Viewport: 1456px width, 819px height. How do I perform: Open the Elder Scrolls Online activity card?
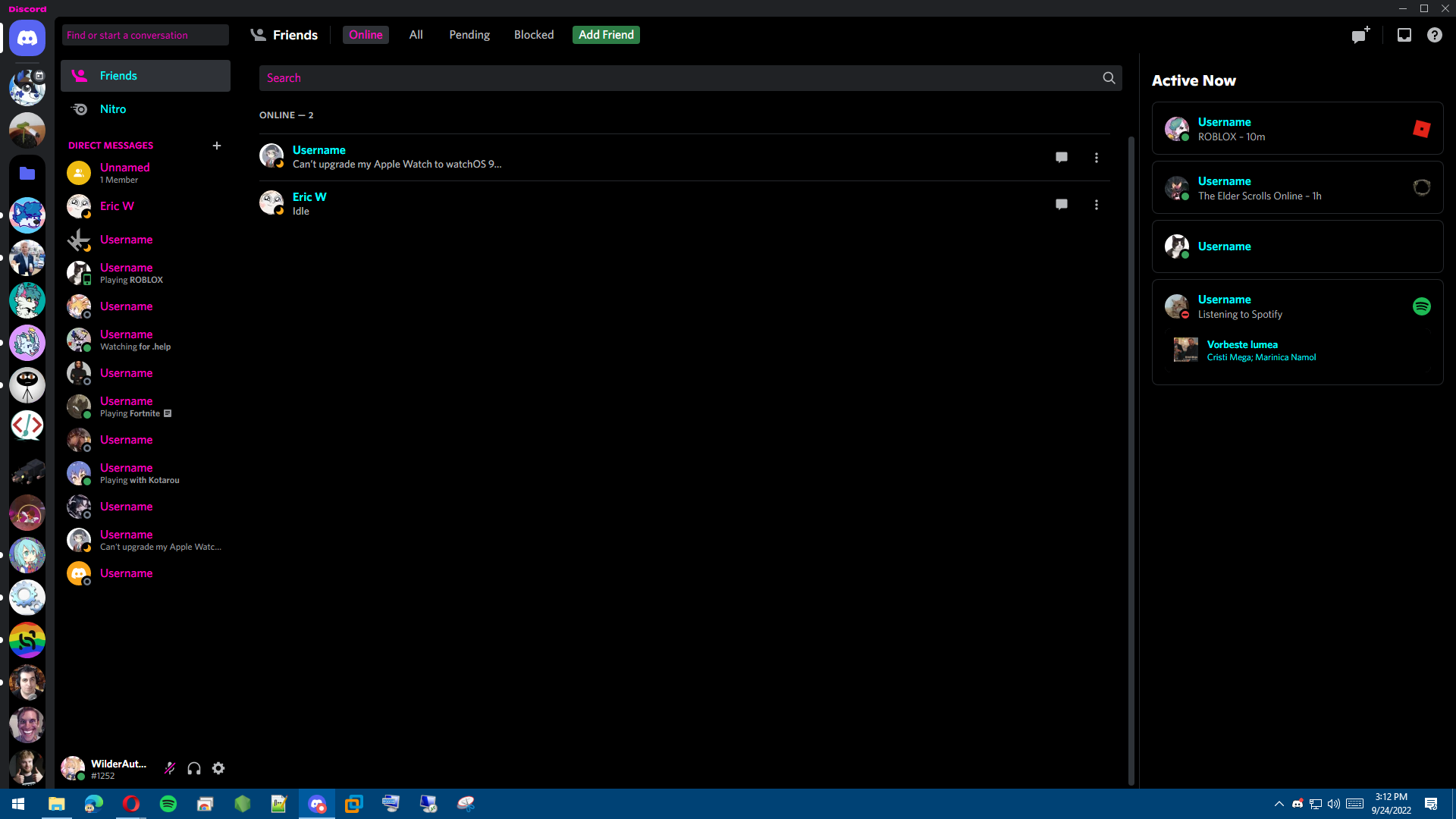1298,188
